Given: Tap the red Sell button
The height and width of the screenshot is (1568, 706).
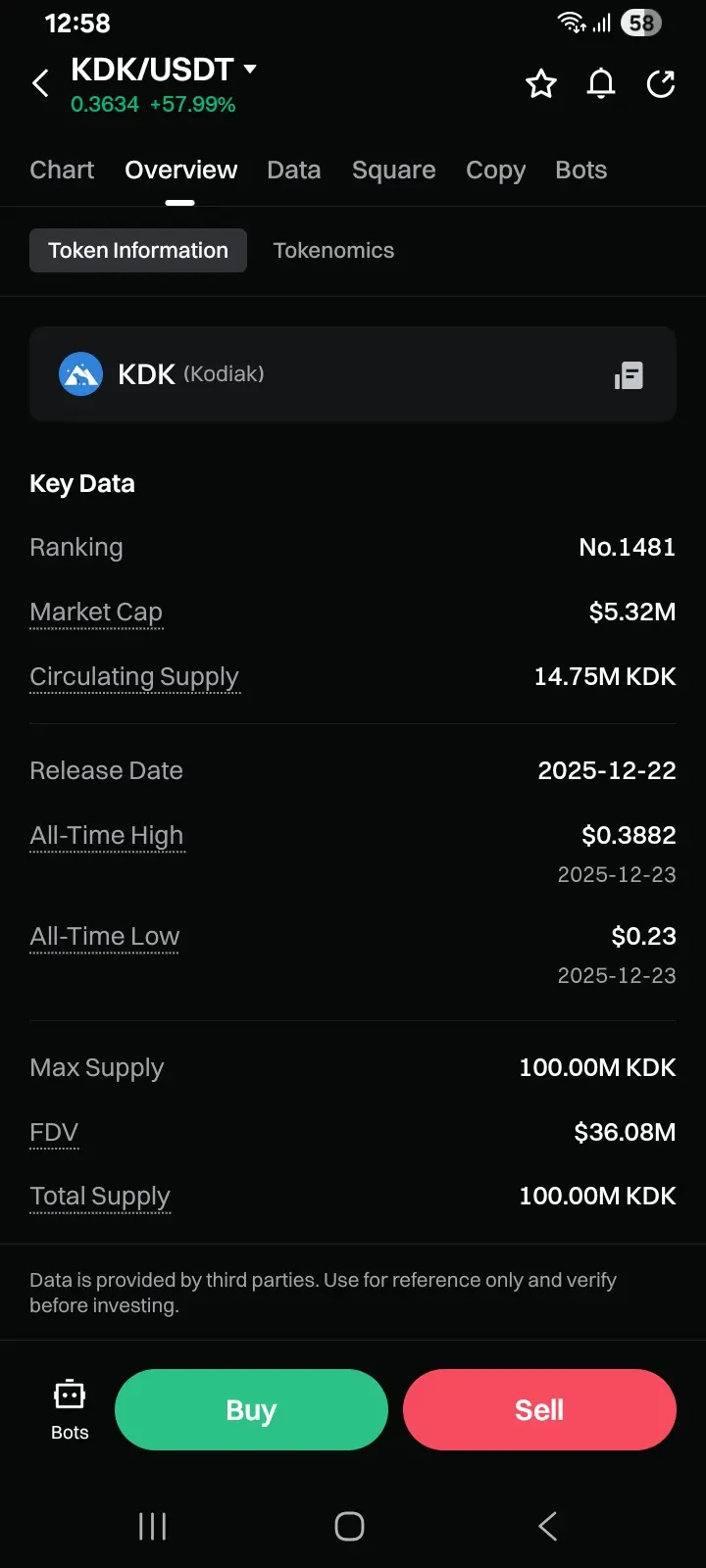Looking at the screenshot, I should 539,1409.
